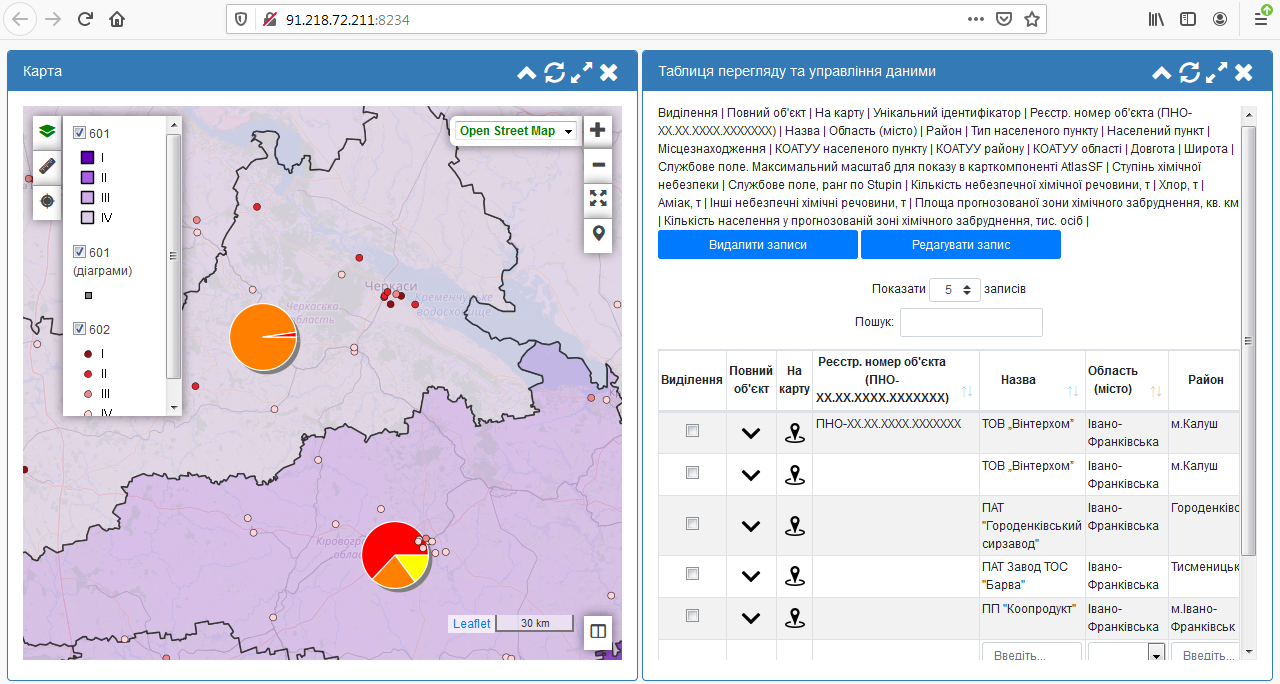Uncheck the 601 layer checkbox
This screenshot has width=1280, height=684.
click(x=80, y=133)
